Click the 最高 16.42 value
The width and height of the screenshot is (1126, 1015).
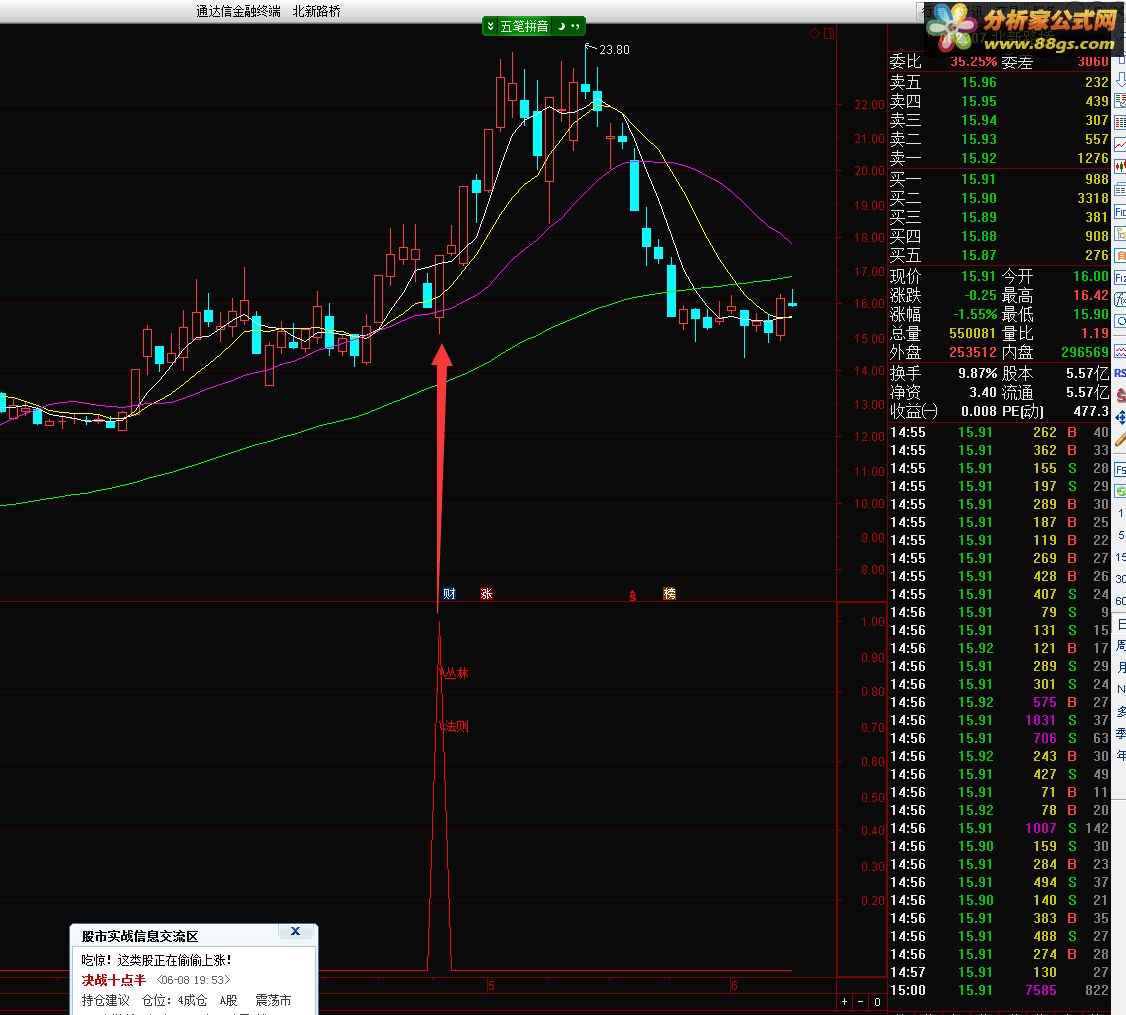(1091, 295)
